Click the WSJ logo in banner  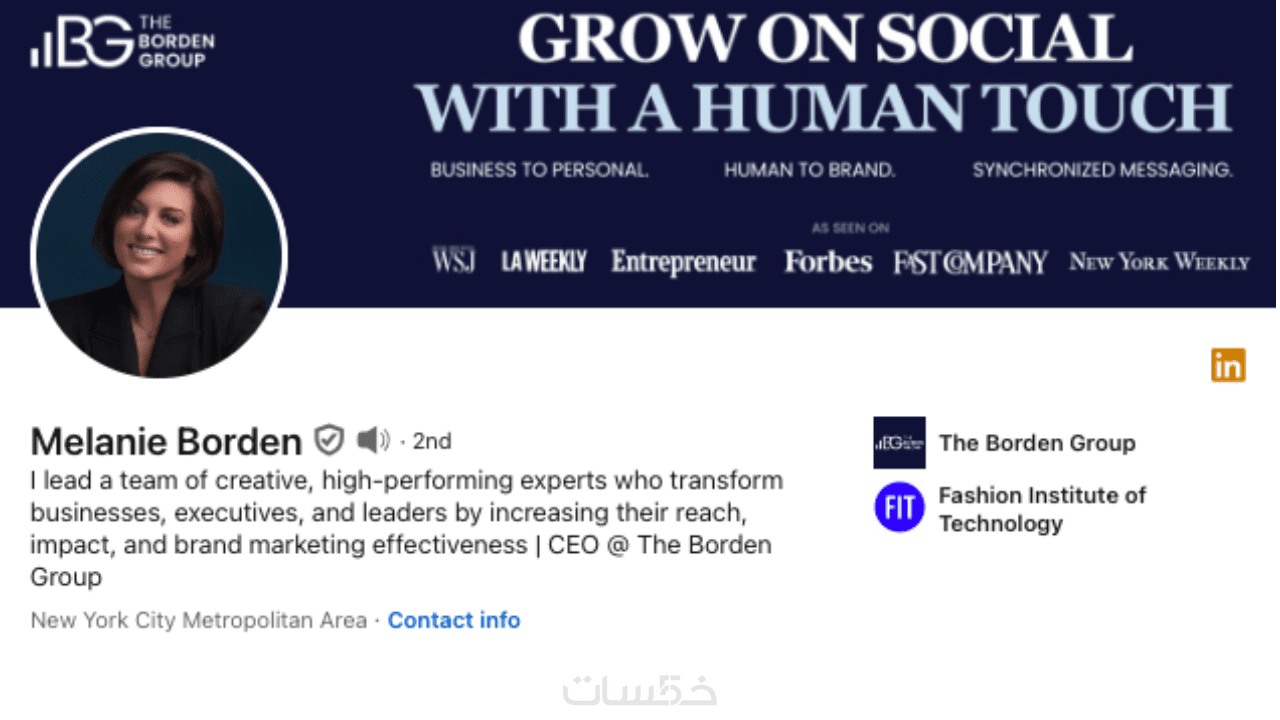coord(453,262)
